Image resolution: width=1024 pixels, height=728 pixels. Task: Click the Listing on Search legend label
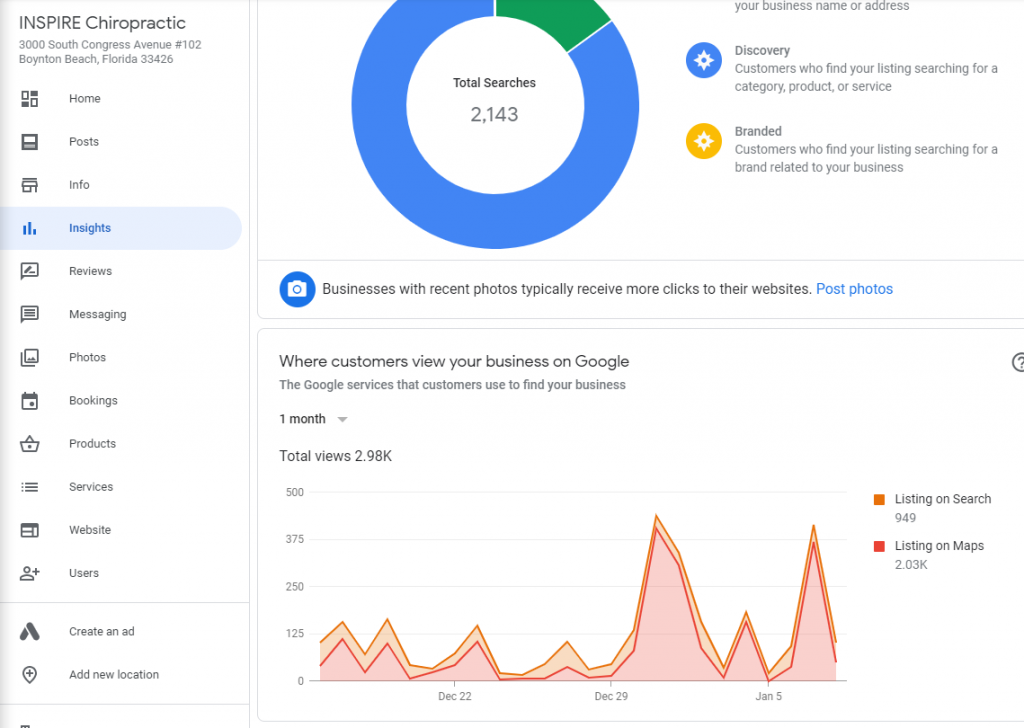[942, 499]
